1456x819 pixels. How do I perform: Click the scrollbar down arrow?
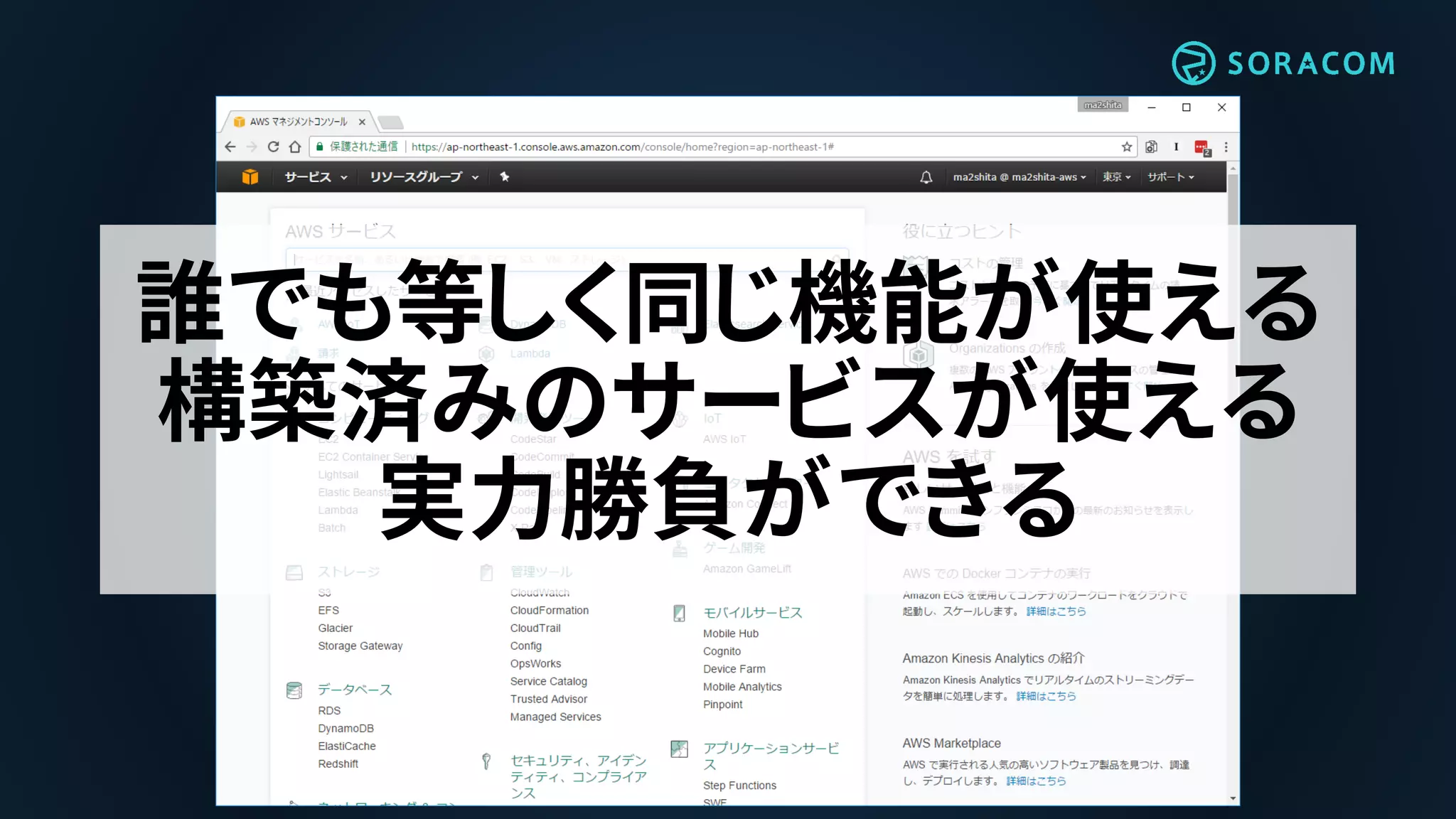pos(1233,798)
